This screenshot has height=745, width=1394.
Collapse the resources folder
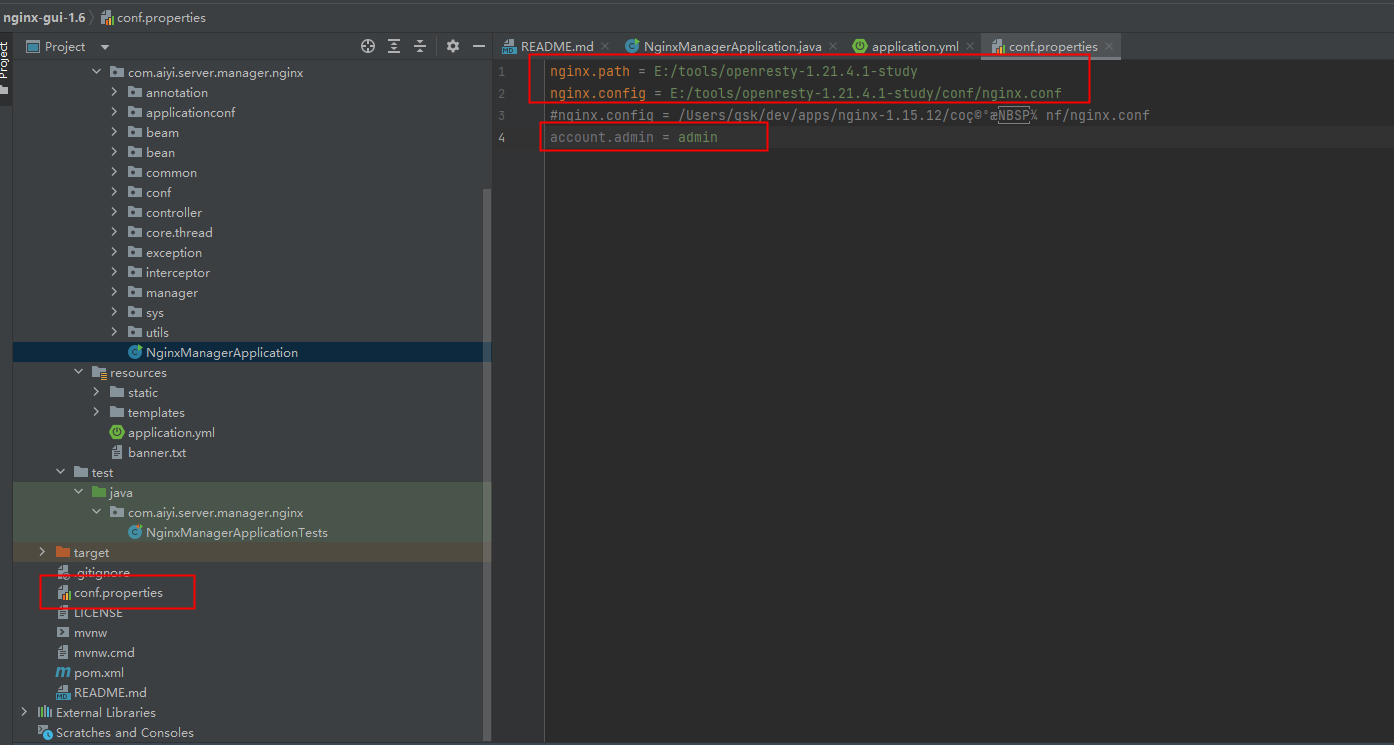(79, 372)
